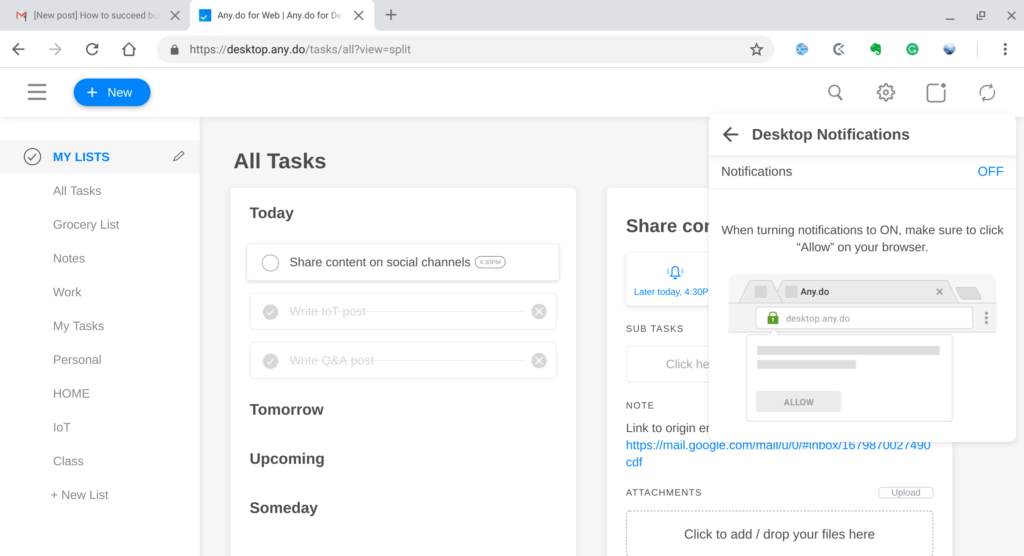Screen dimensions: 1024x556
Task: Close the Any.do browser tab
Action: click(359, 15)
